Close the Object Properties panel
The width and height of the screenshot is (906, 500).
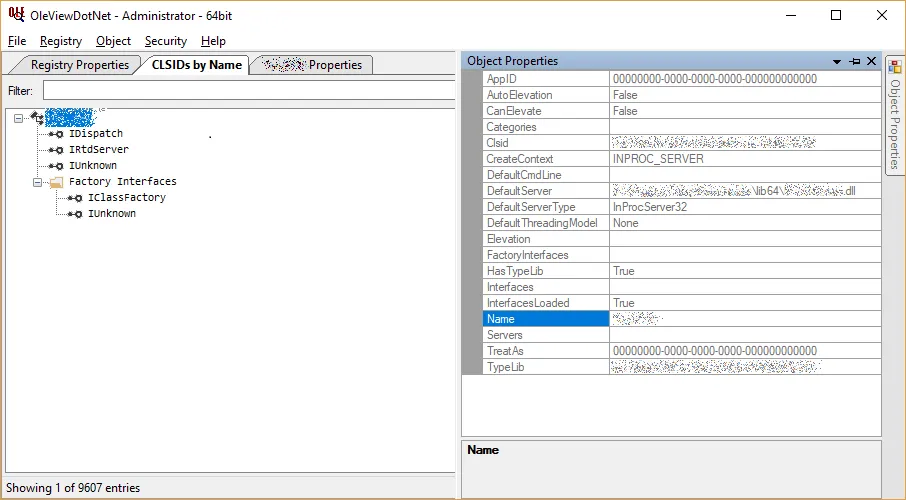[x=871, y=61]
